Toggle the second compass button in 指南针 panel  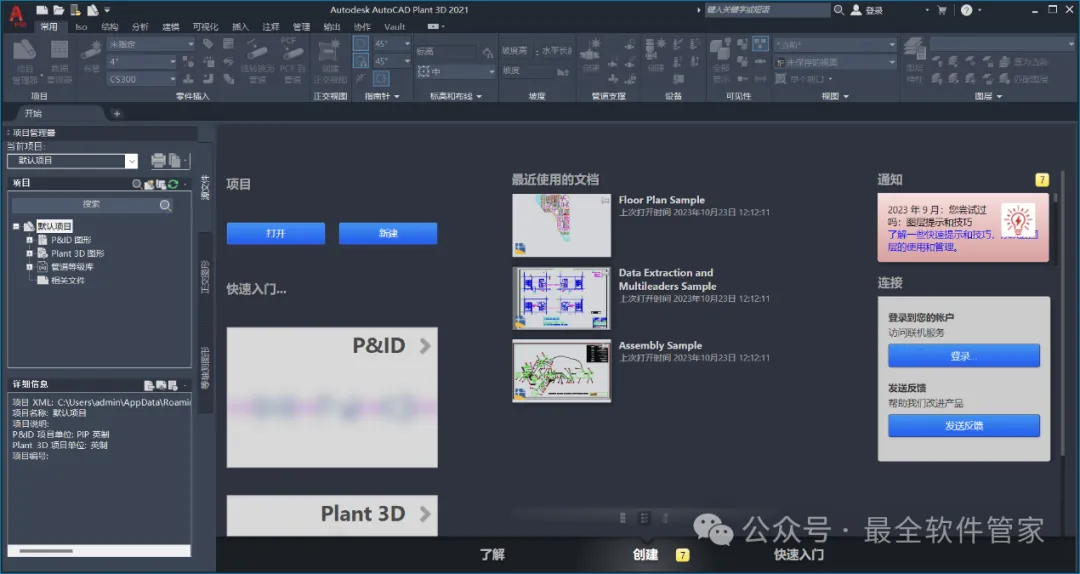(361, 61)
